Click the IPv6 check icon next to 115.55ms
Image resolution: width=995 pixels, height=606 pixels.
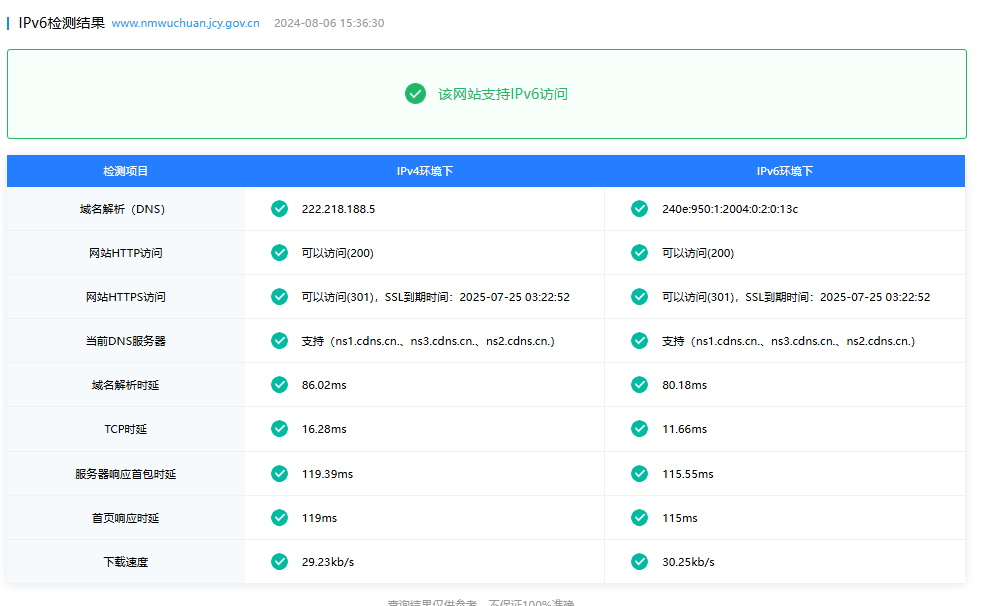click(639, 473)
